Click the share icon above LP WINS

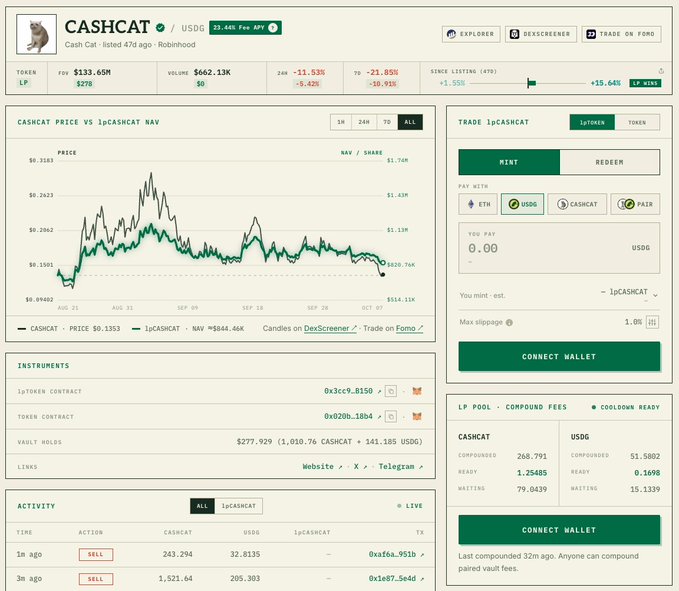(661, 71)
